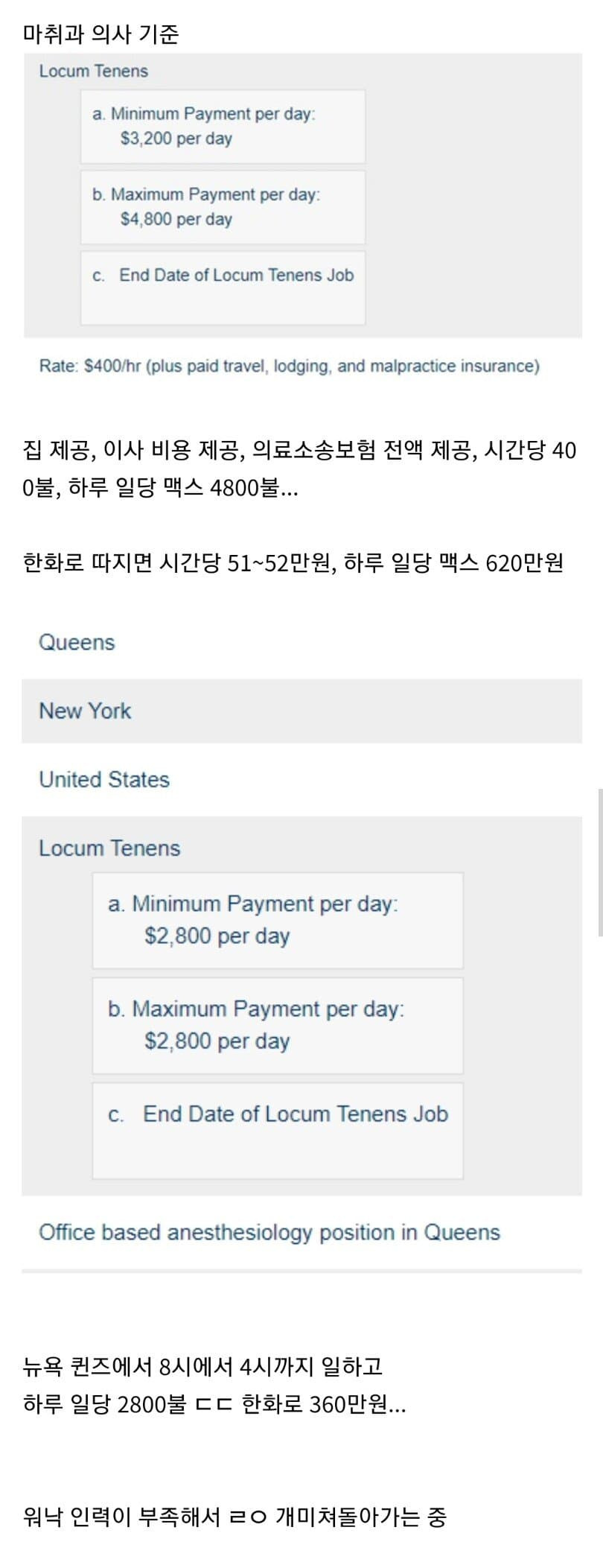603x1568 pixels.
Task: Click the line starting "한화로 따지면 시간당"
Action: [x=293, y=562]
